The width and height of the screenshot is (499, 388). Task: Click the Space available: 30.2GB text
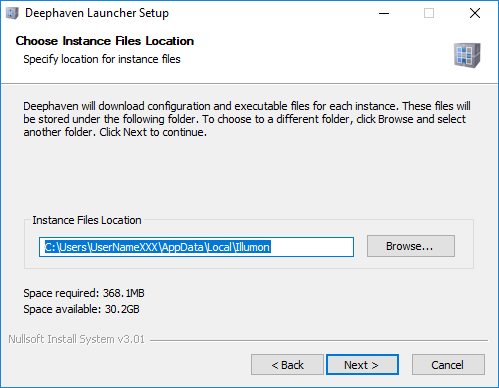(81, 309)
